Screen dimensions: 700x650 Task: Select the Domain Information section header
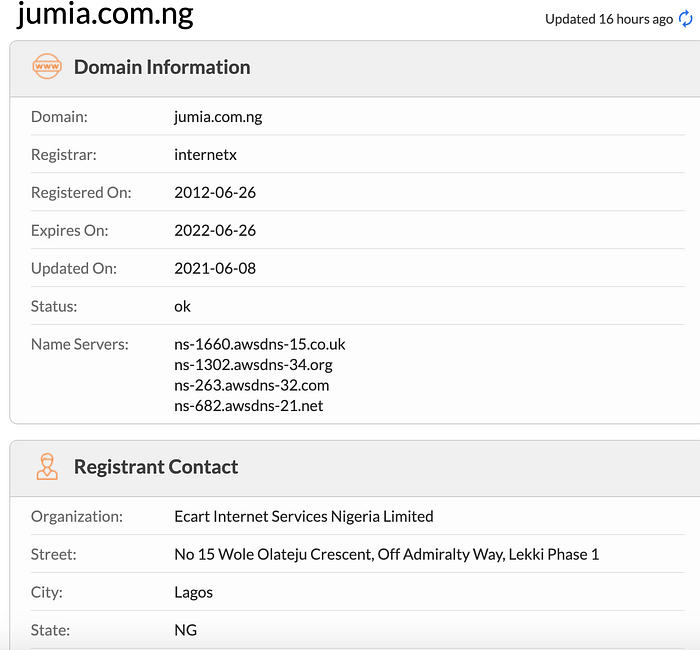pyautogui.click(x=162, y=67)
